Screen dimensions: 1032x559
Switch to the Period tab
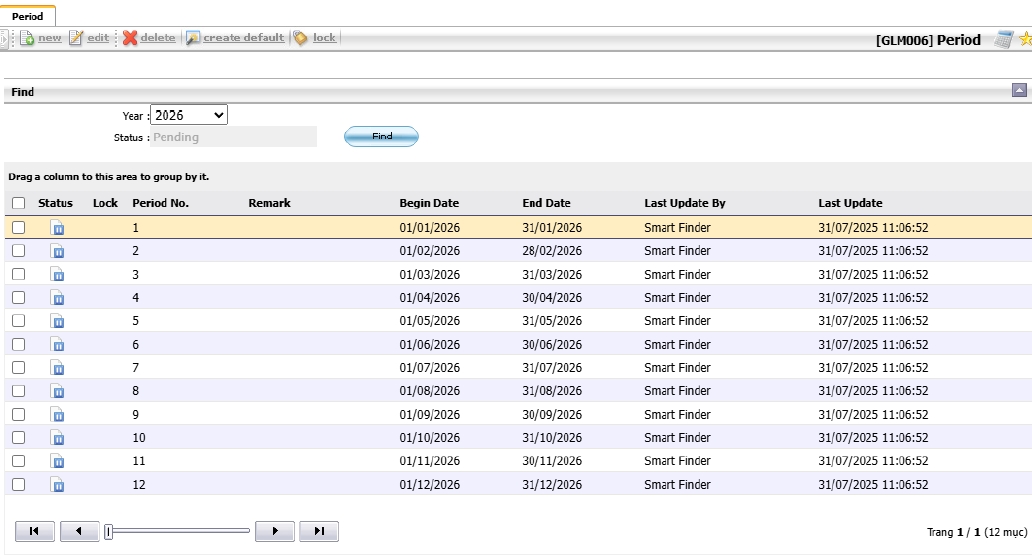(x=28, y=17)
